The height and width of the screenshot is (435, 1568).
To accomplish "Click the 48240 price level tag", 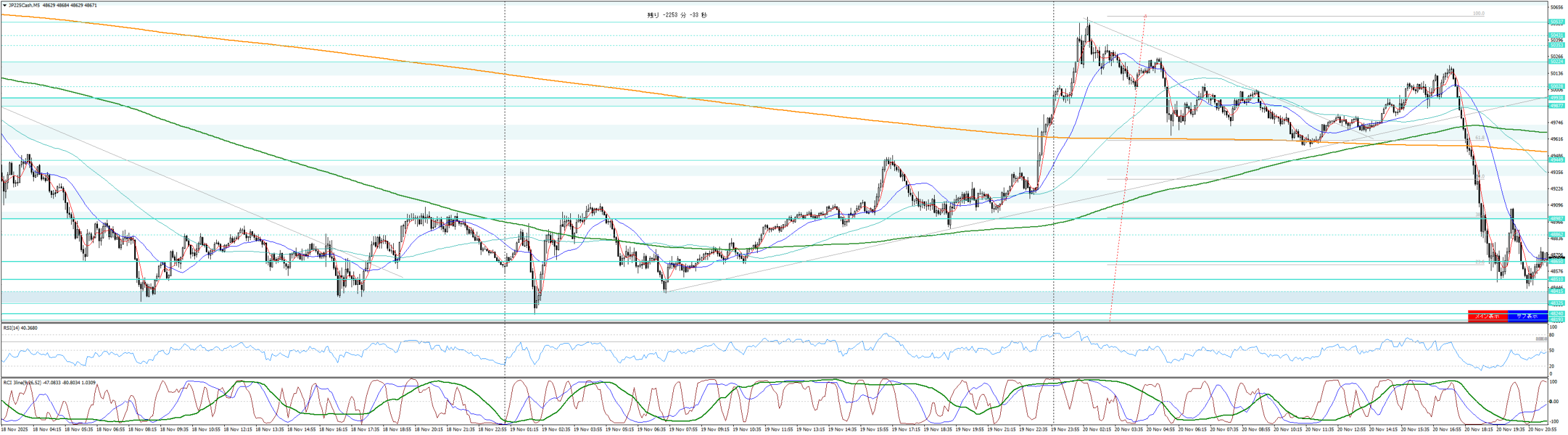I will [x=1556, y=314].
